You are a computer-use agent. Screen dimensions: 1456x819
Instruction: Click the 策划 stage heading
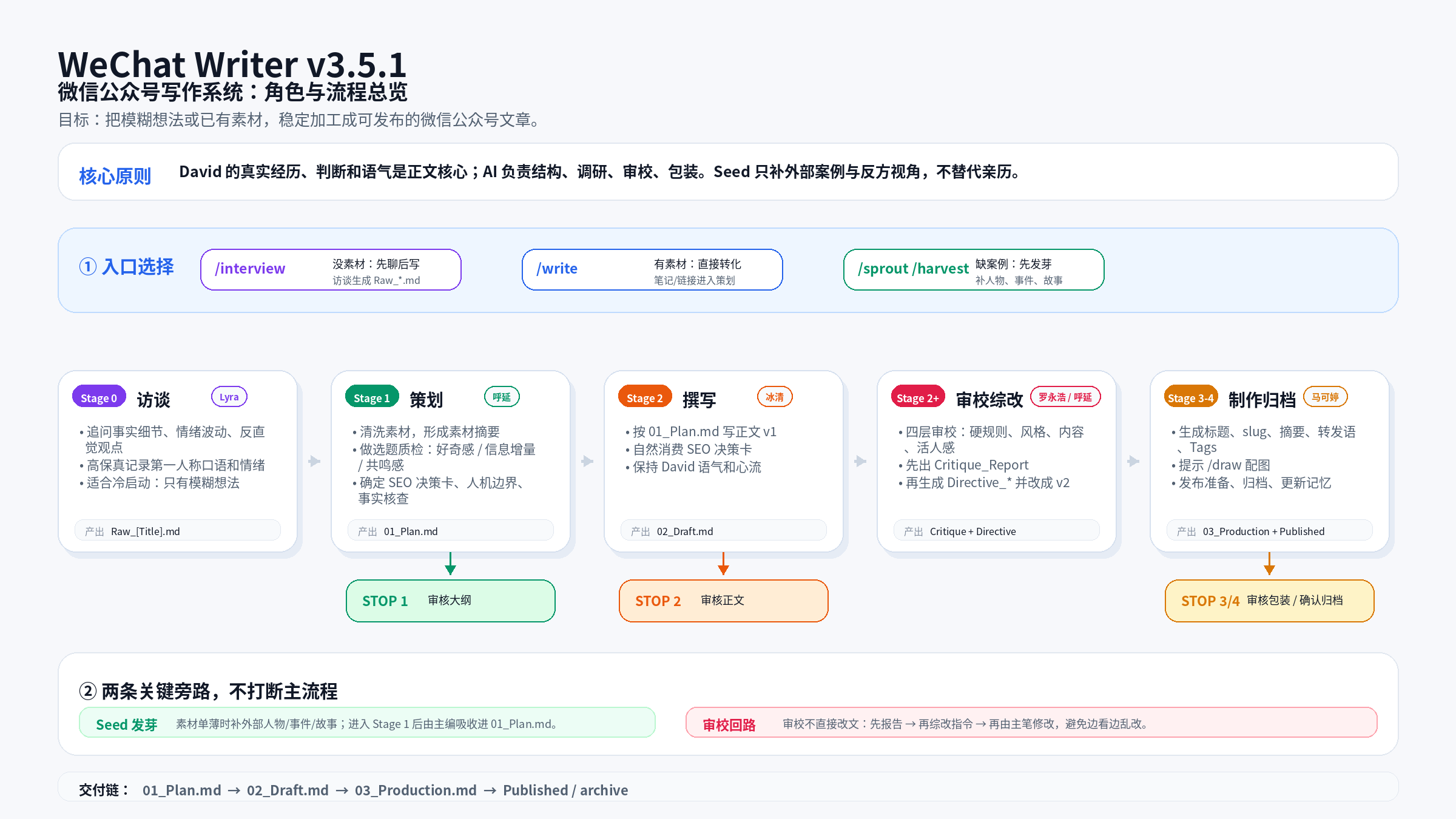coord(426,399)
